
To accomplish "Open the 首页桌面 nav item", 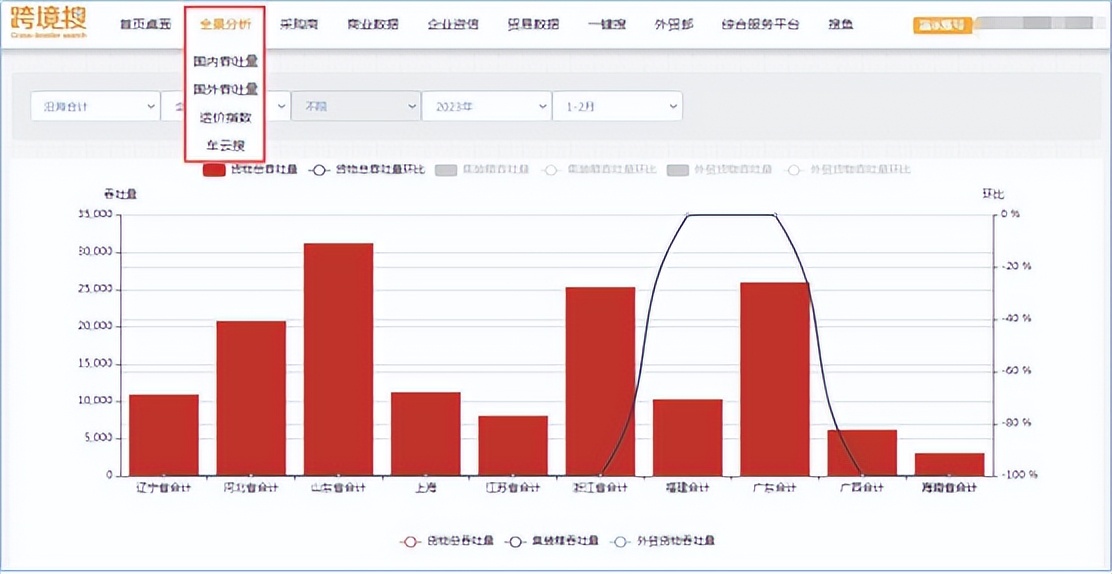I will pyautogui.click(x=145, y=25).
